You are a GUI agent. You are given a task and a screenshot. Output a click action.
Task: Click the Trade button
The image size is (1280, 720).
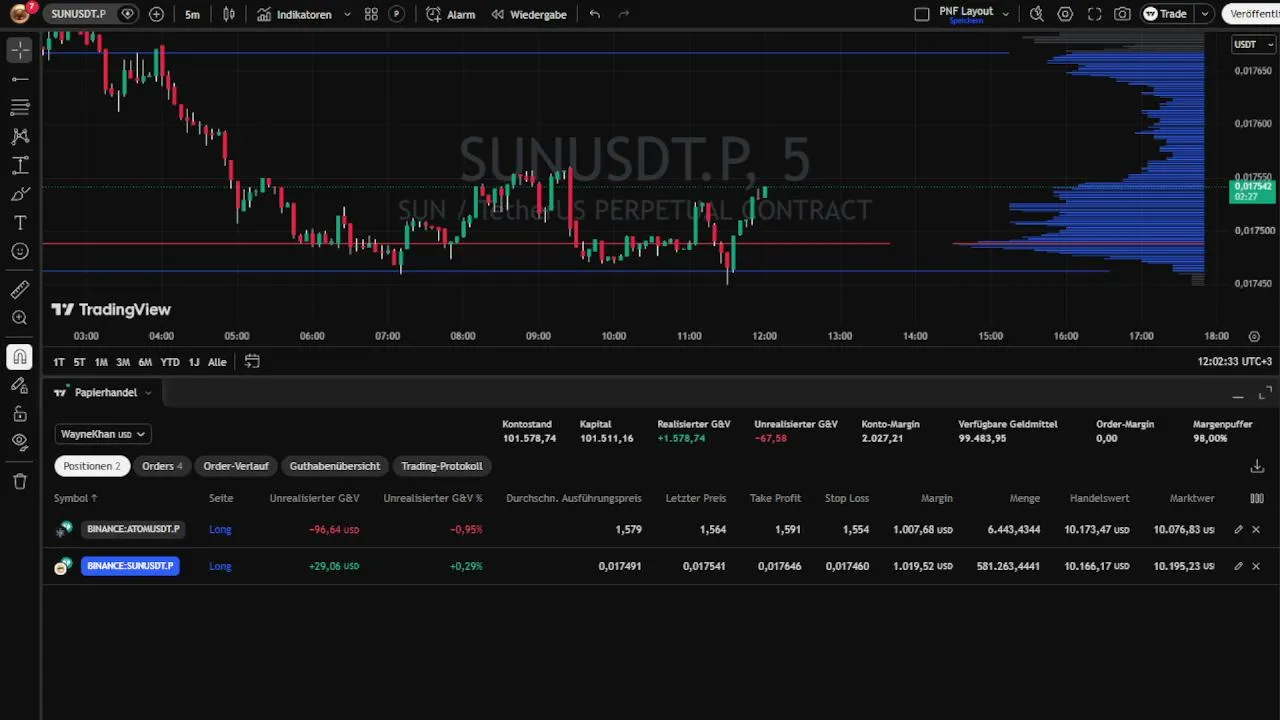(x=1166, y=14)
